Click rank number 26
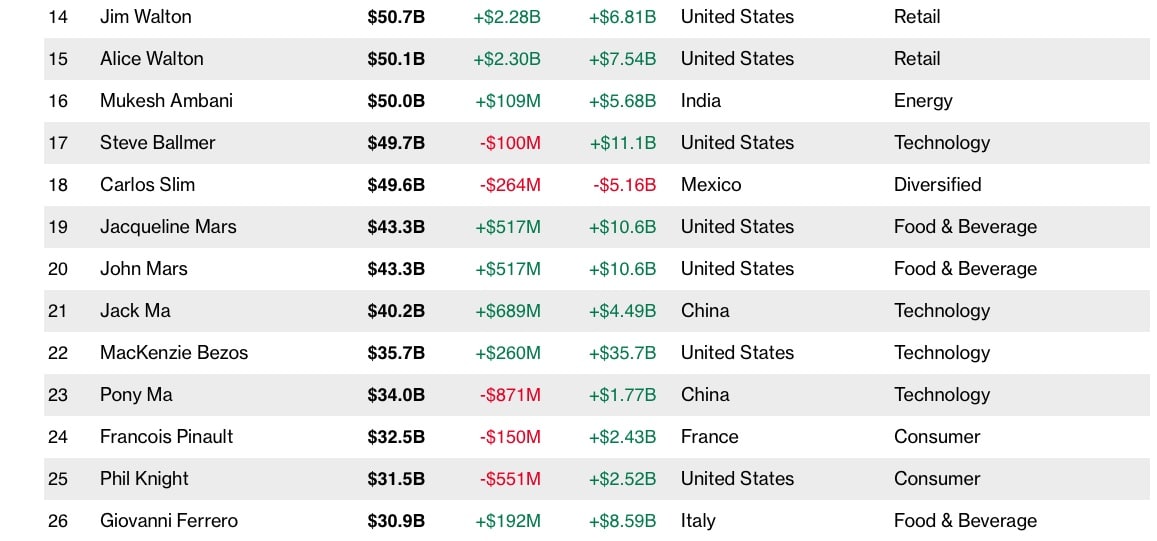The height and width of the screenshot is (541, 1157). (58, 521)
